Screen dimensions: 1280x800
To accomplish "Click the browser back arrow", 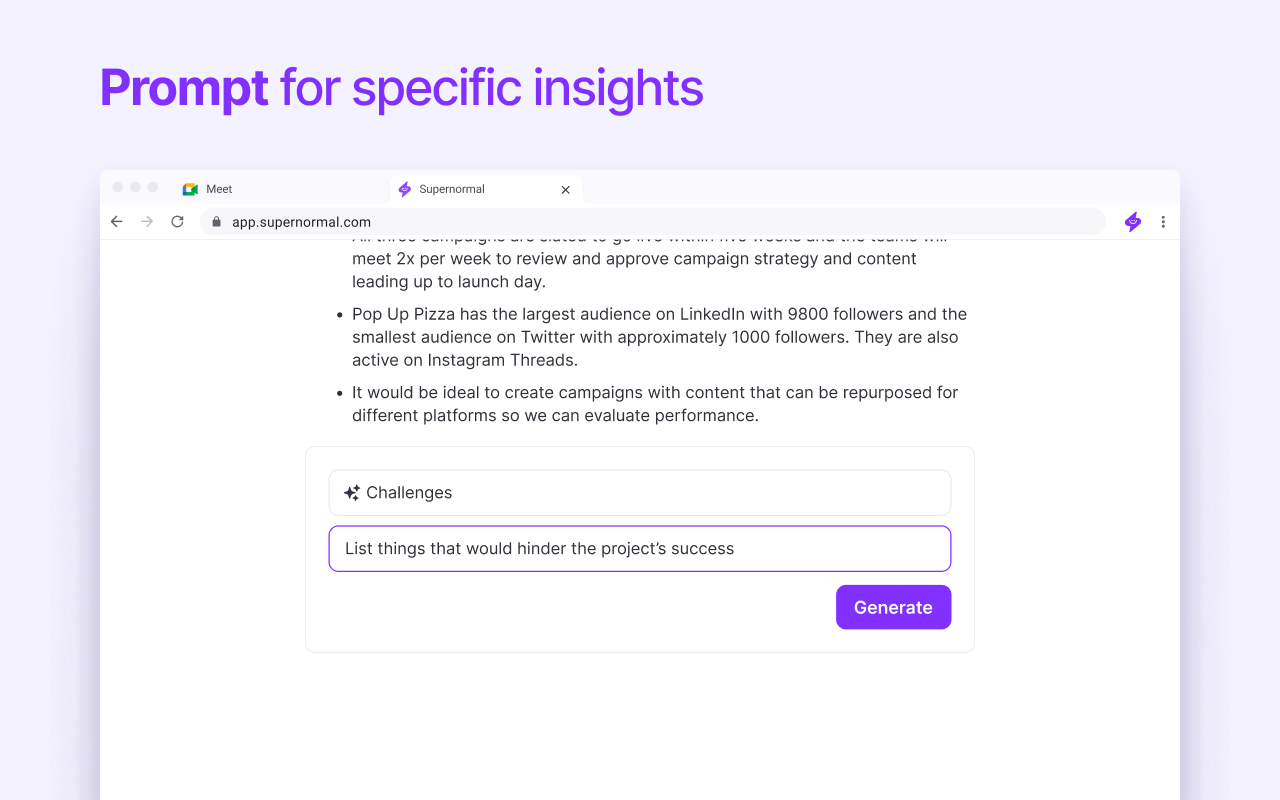I will coord(117,222).
